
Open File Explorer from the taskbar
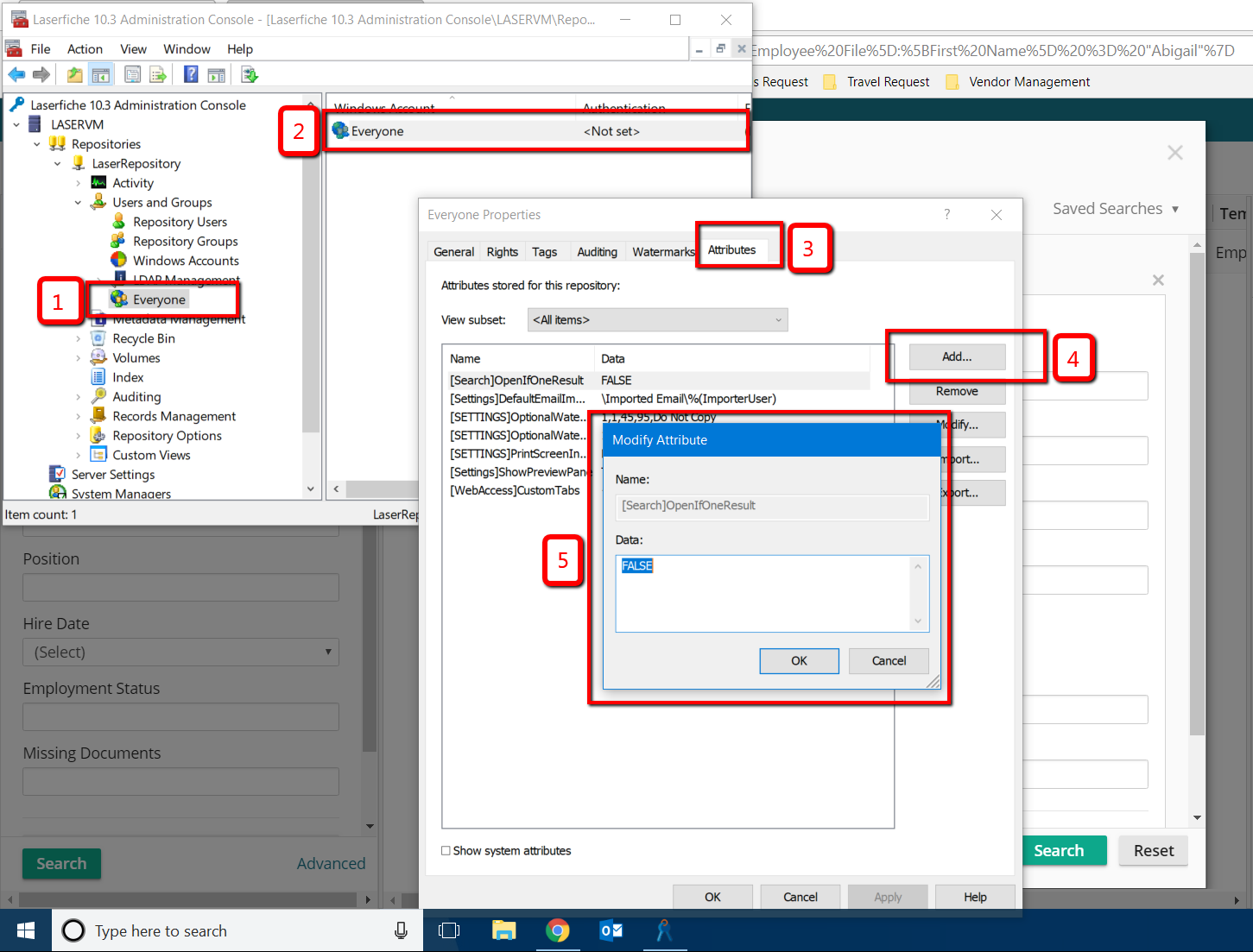(503, 930)
